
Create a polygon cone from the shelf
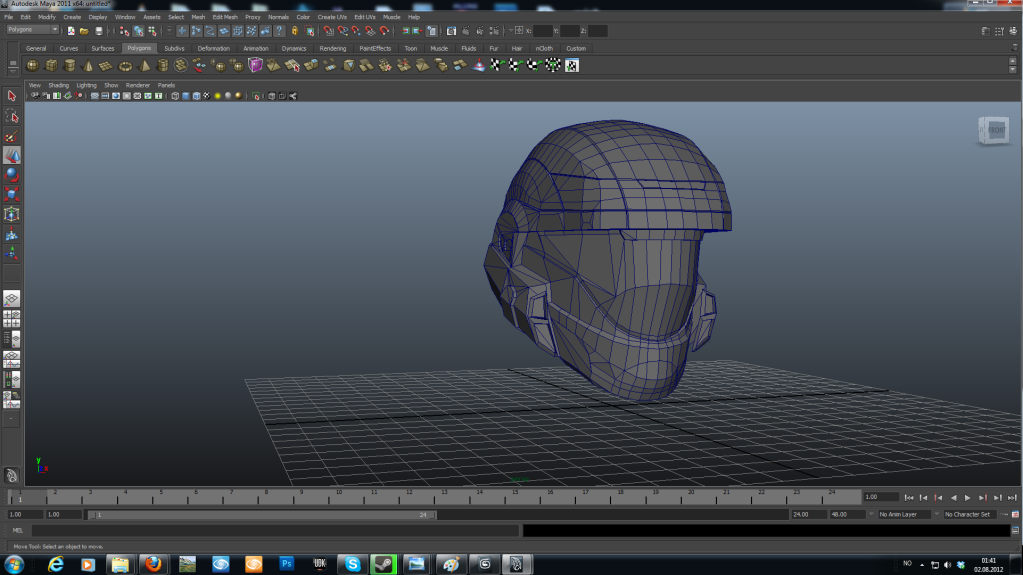pyautogui.click(x=88, y=65)
